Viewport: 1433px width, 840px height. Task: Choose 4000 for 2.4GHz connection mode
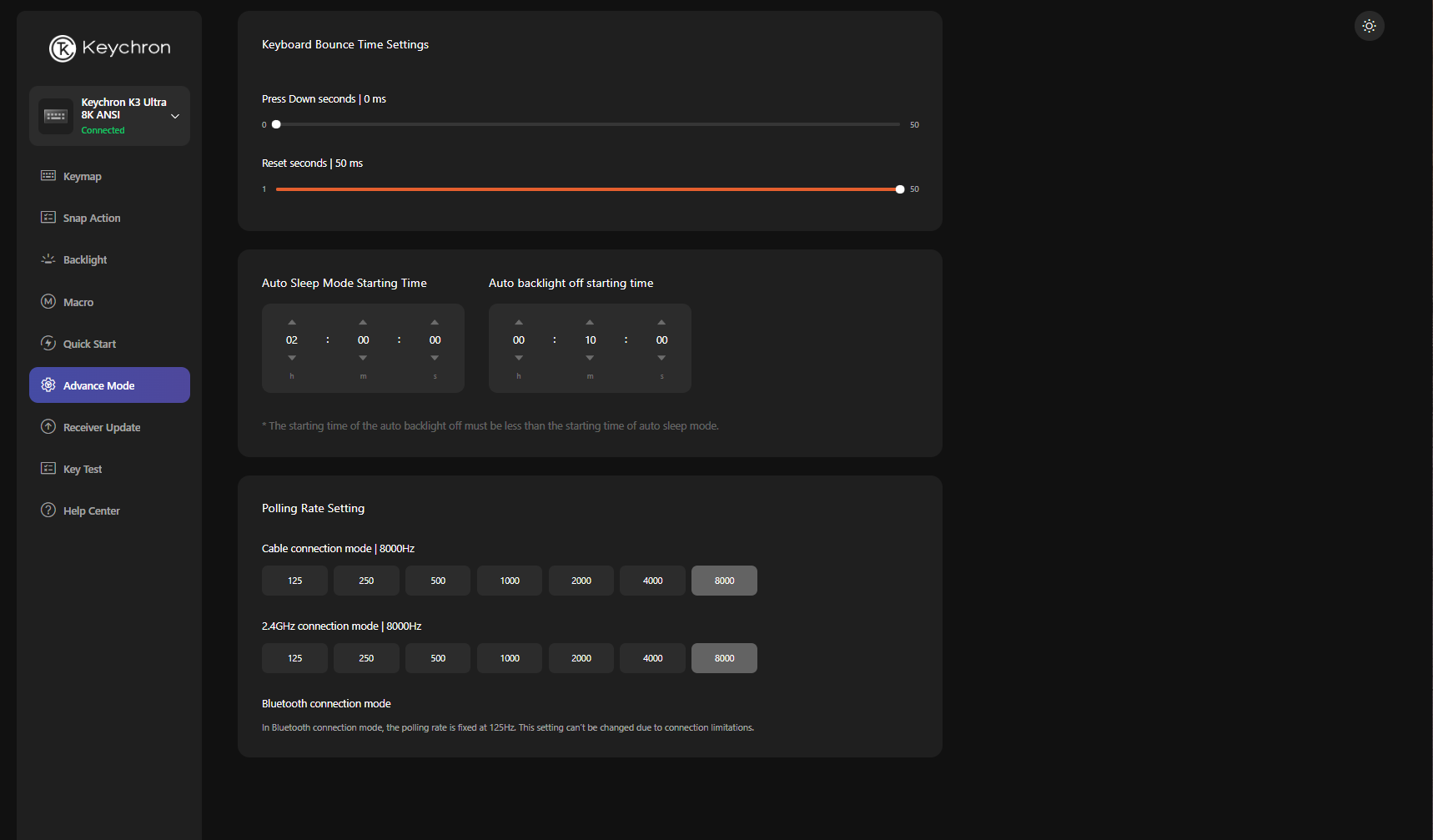point(652,658)
